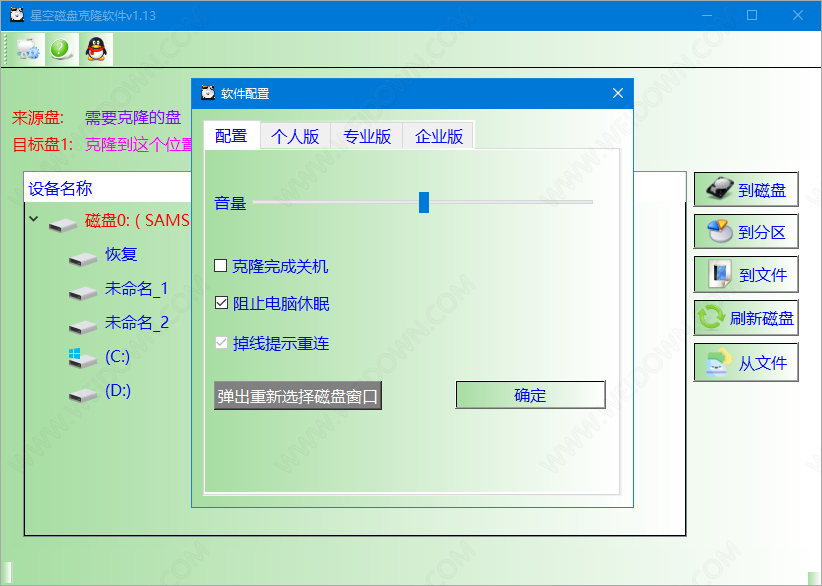Click the app icon in main title bar

pyautogui.click(x=17, y=15)
